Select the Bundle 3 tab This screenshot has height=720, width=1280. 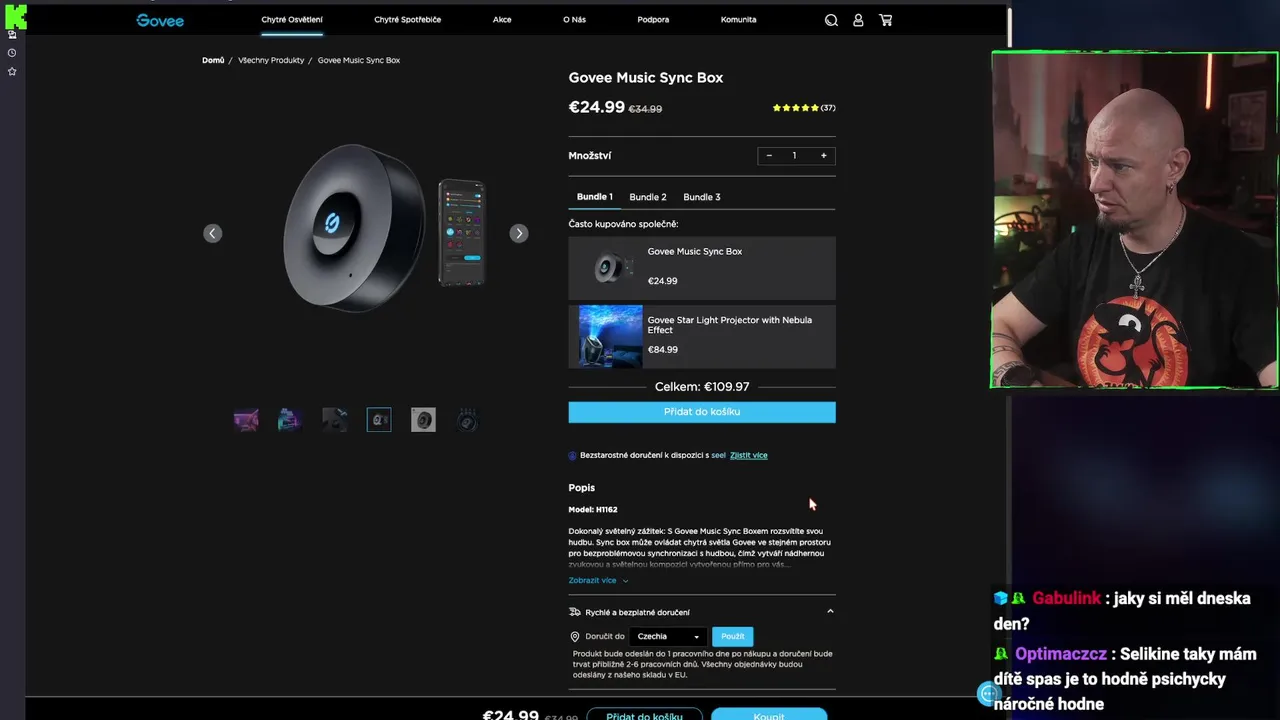click(x=702, y=197)
